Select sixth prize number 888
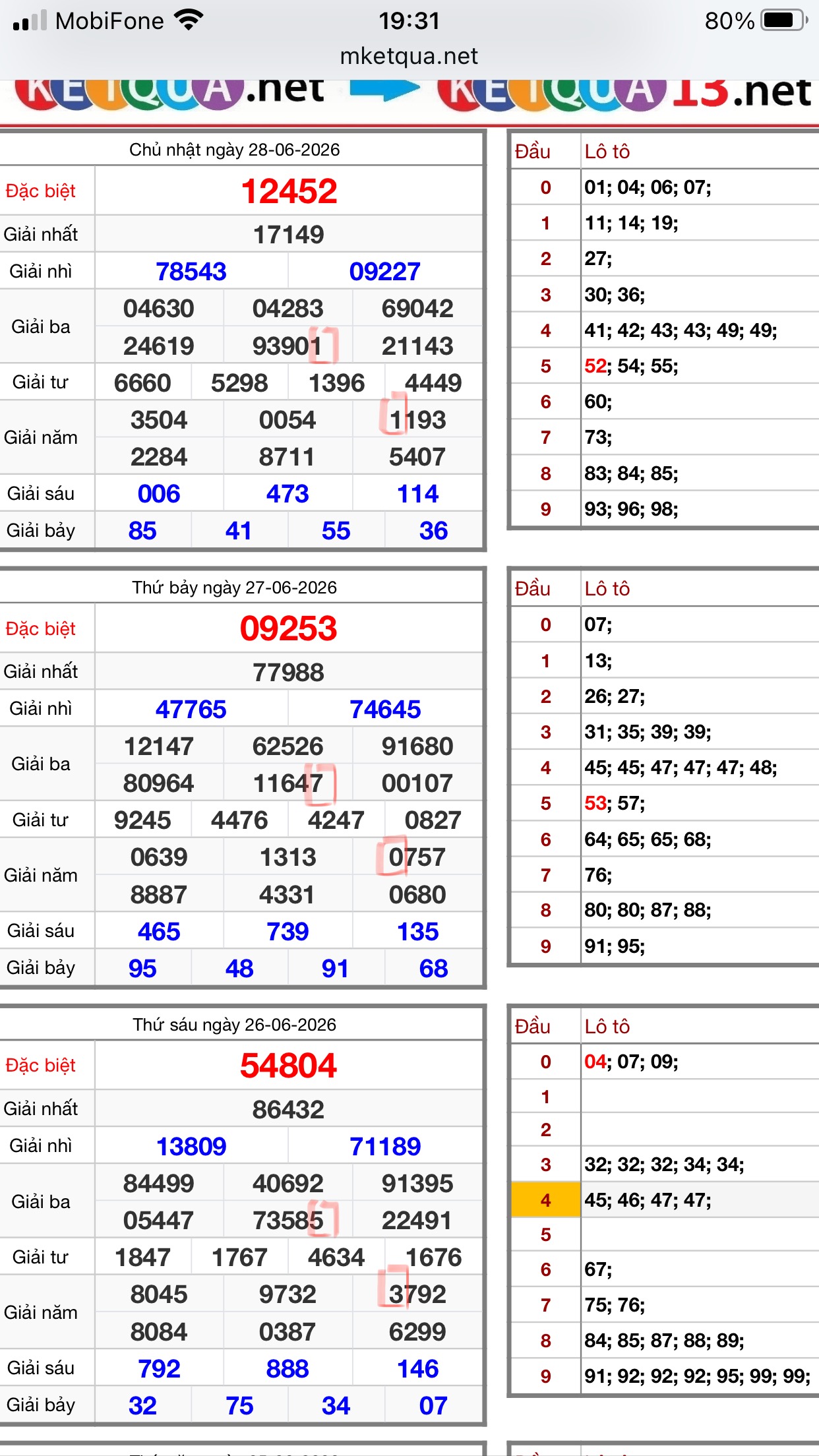This screenshot has width=819, height=1456. pos(288,1369)
